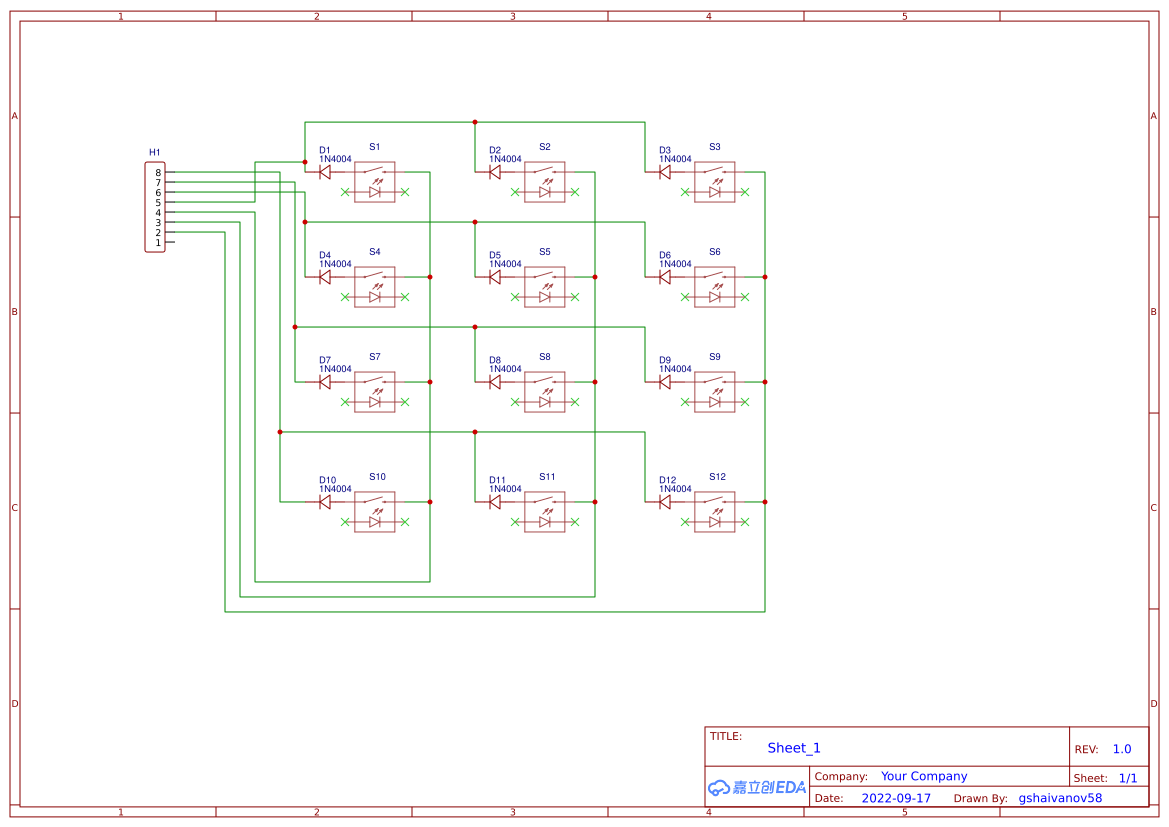Click the JLC EDA logo in title block
The width and height of the screenshot is (1169, 827).
756,787
